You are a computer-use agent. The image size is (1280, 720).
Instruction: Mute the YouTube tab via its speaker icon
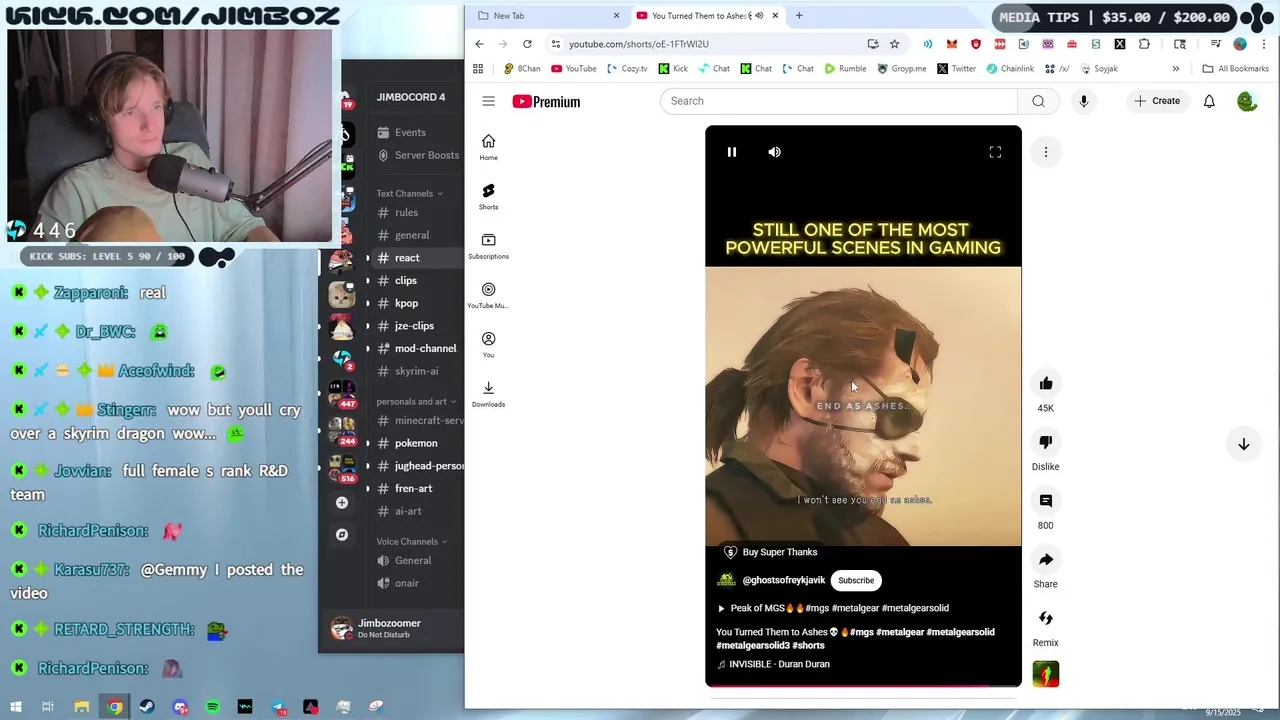click(760, 15)
